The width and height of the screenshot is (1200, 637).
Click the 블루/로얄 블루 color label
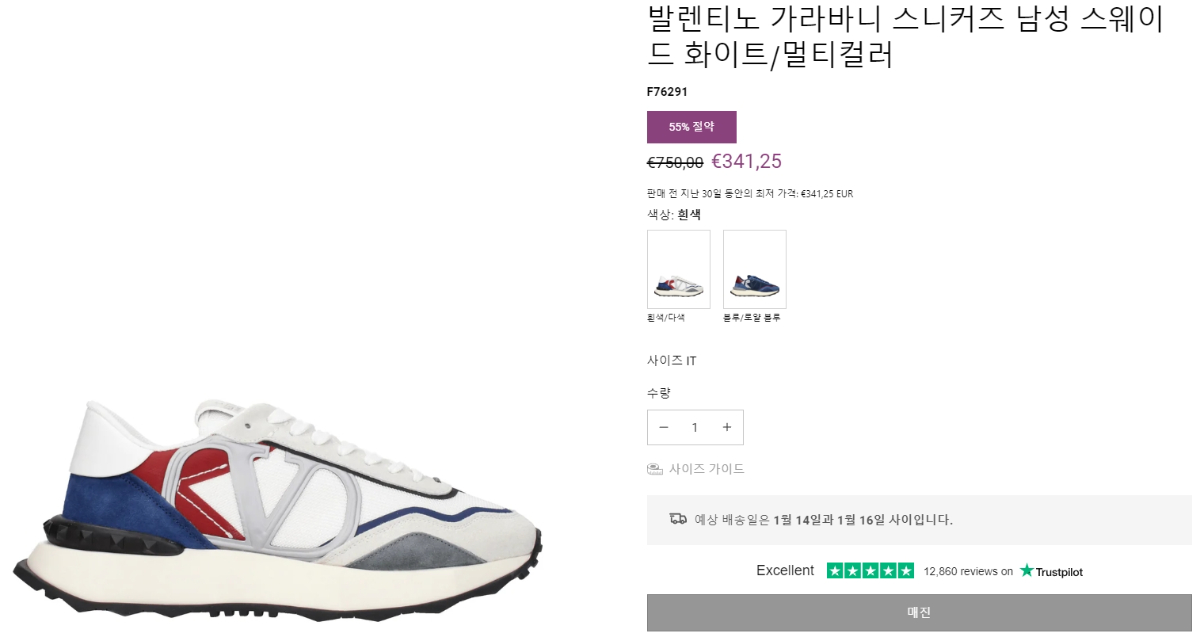pyautogui.click(x=752, y=317)
